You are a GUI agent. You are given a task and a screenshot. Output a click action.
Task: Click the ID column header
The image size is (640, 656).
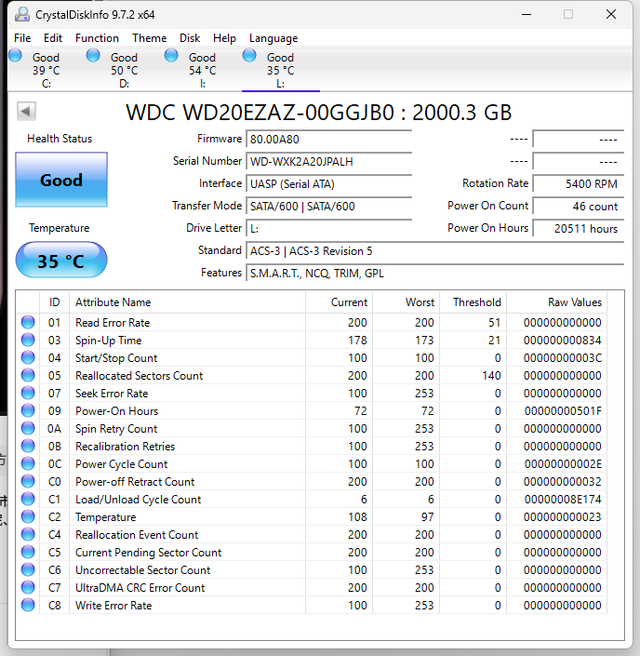[54, 302]
